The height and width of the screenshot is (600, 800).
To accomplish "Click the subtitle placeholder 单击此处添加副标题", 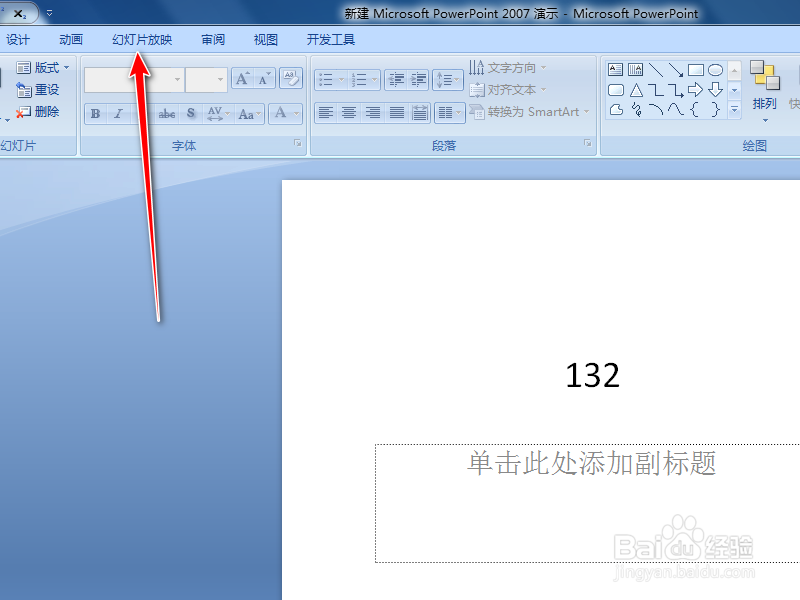I will click(x=591, y=463).
